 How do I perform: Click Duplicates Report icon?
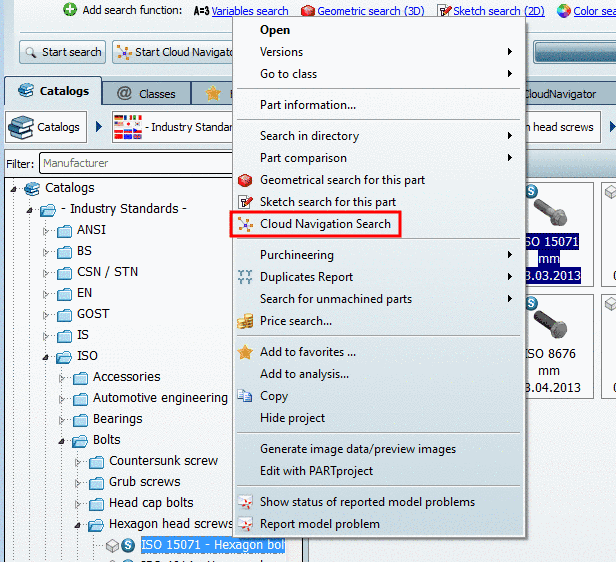tap(245, 277)
